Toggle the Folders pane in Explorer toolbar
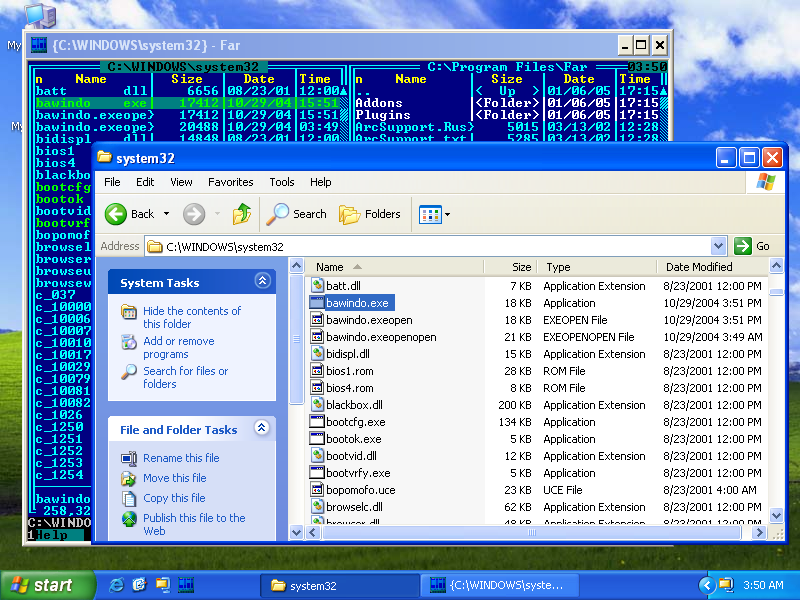Image resolution: width=800 pixels, height=600 pixels. tap(370, 214)
